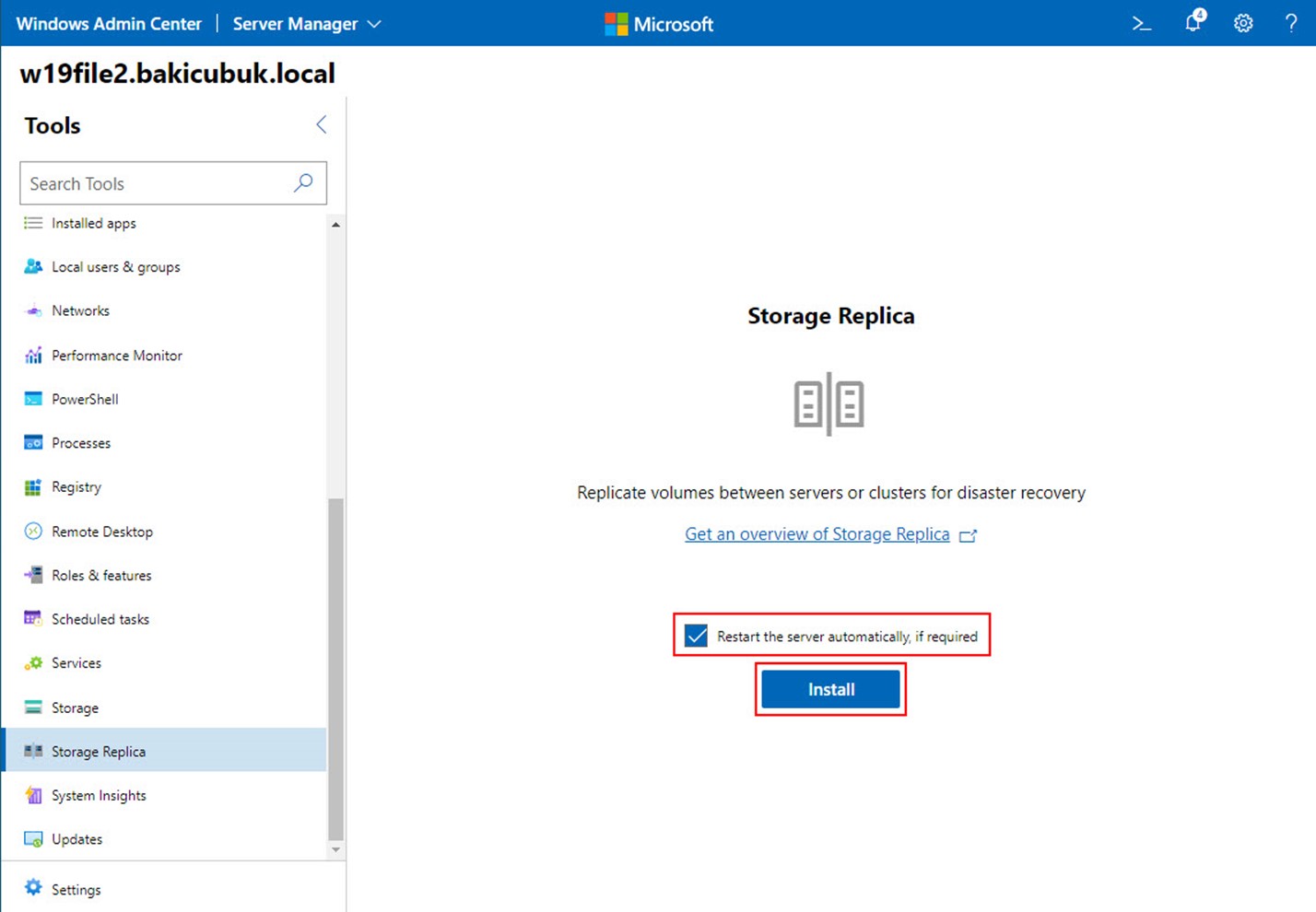Open the settings gear in top bar
1316x912 pixels.
pyautogui.click(x=1243, y=24)
